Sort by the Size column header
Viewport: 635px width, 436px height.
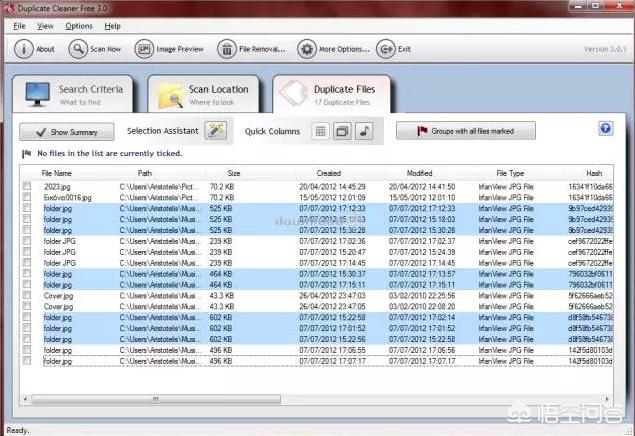point(234,173)
